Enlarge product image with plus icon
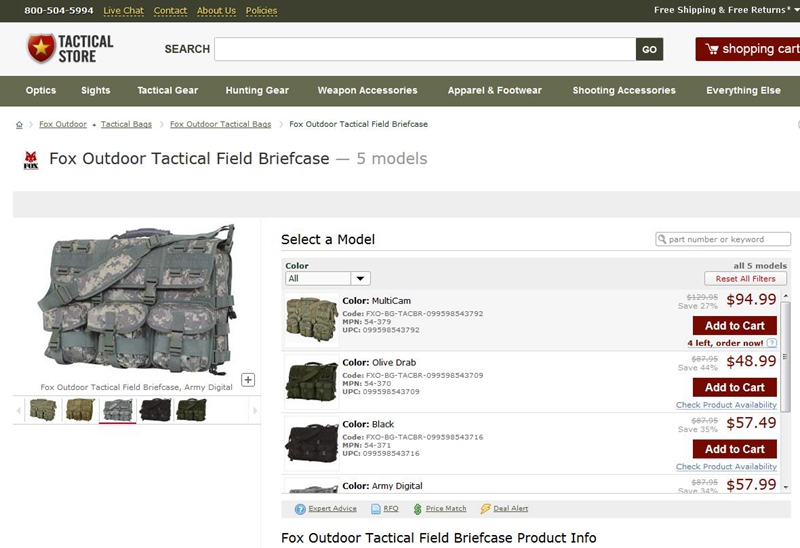Screen dimensions: 800x548 [x=248, y=380]
